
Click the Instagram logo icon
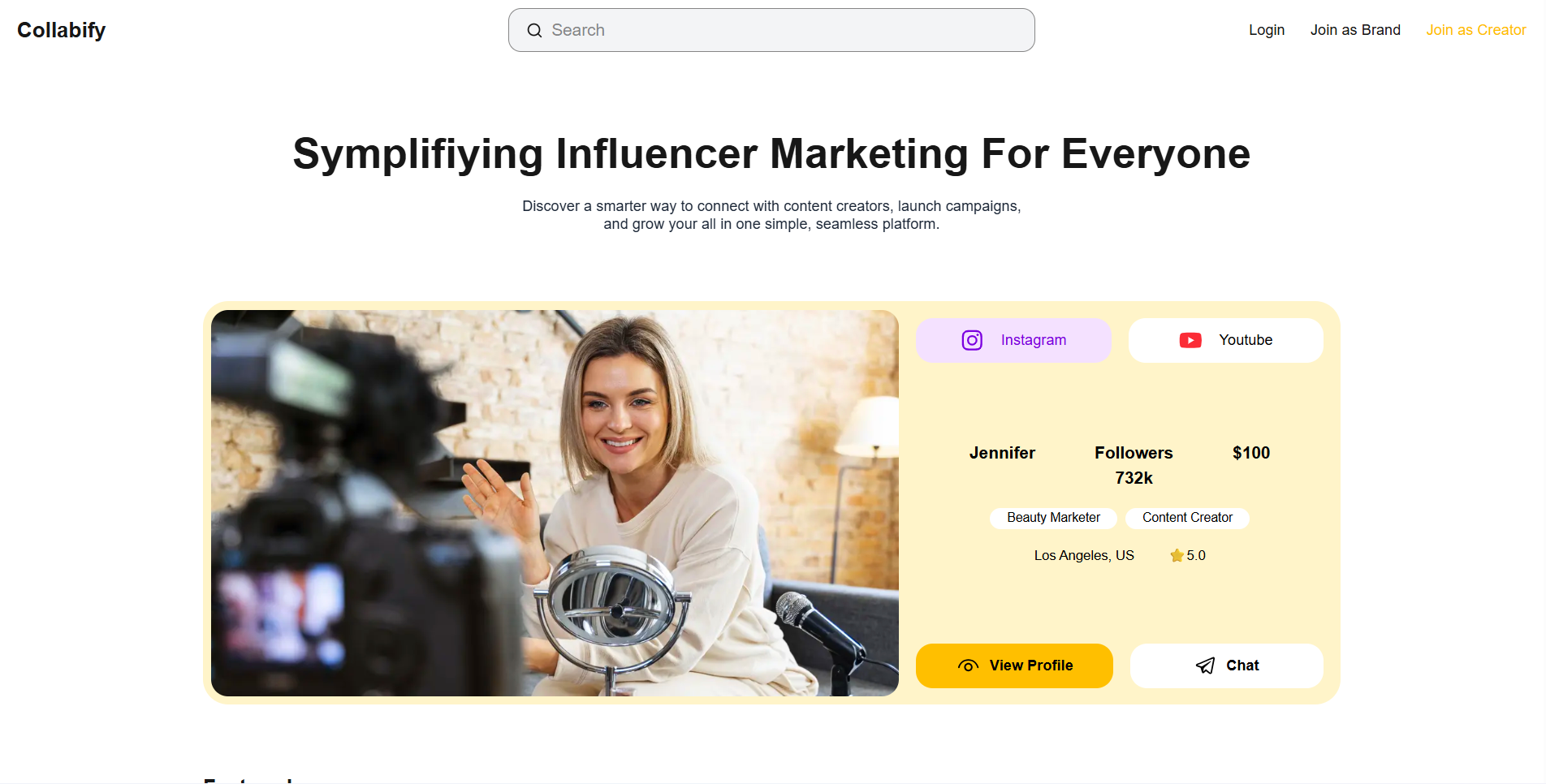(972, 340)
